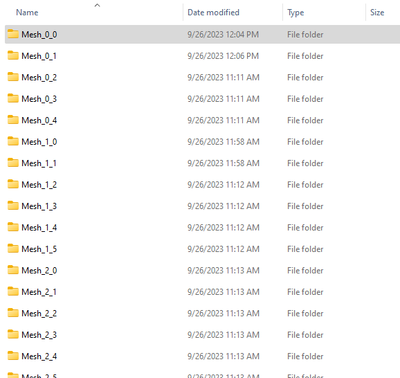Select the Mesh_2_0 folder name
Viewport: 400px width, 378px height.
coord(39,270)
